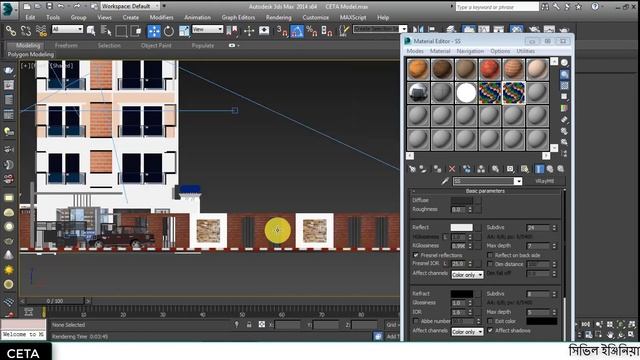Viewport: 640px width, 360px height.
Task: Toggle the Percent Snap icon
Action: click(312, 31)
